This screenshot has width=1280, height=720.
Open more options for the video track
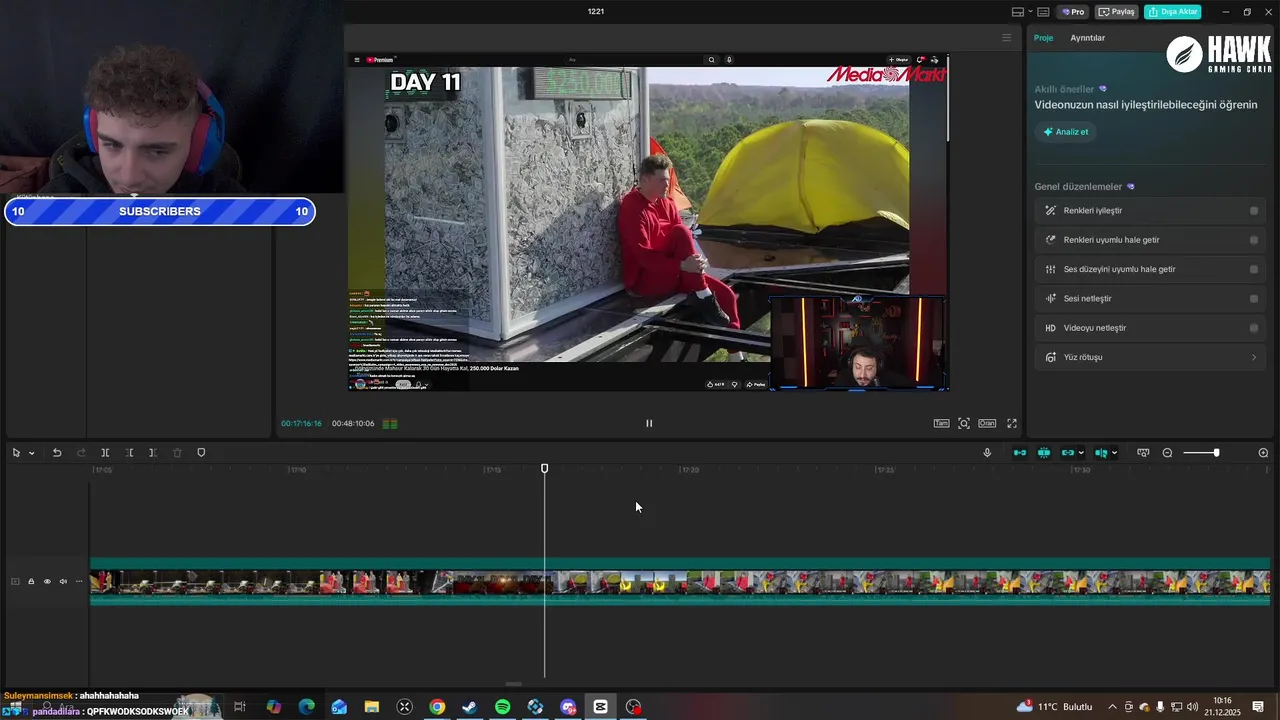(79, 582)
